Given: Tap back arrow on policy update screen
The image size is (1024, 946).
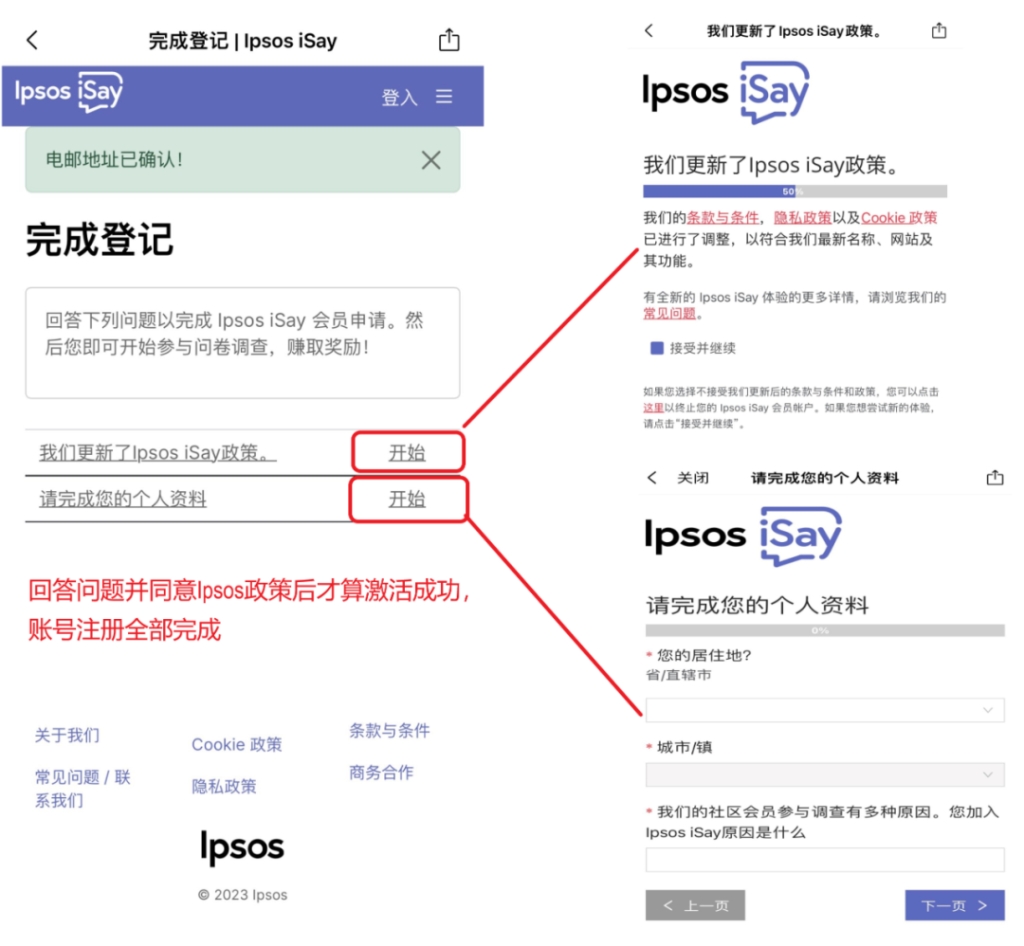Looking at the screenshot, I should 648,30.
